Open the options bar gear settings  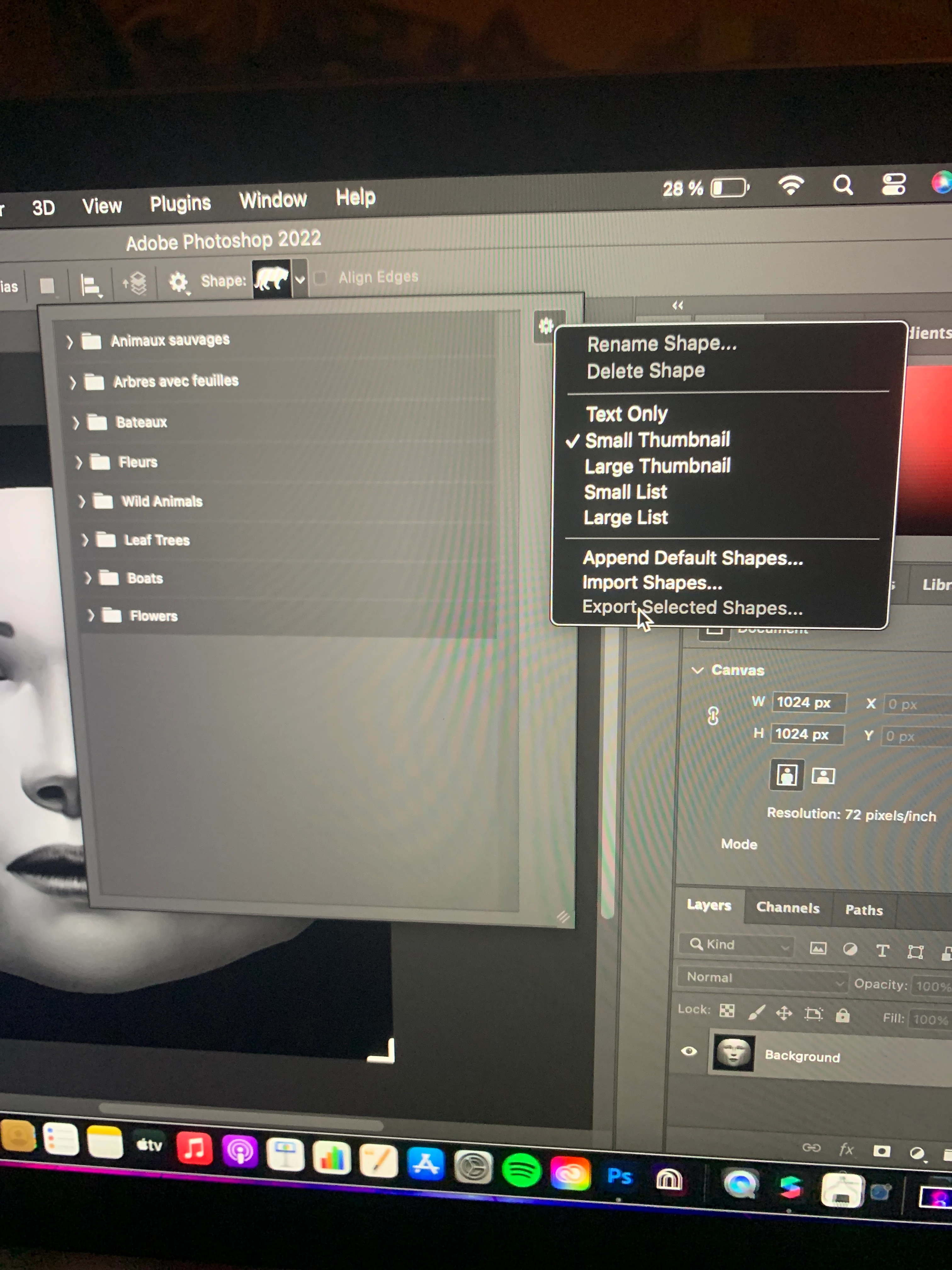click(178, 282)
